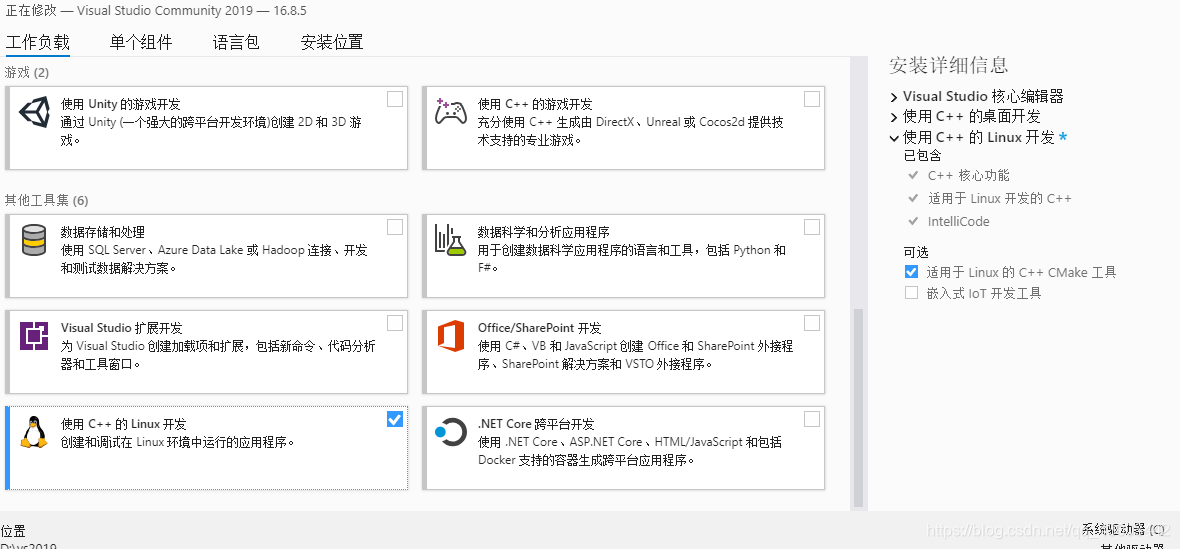Click the 适用于 Linux 开发的 C++ item
1180x549 pixels.
pos(999,199)
